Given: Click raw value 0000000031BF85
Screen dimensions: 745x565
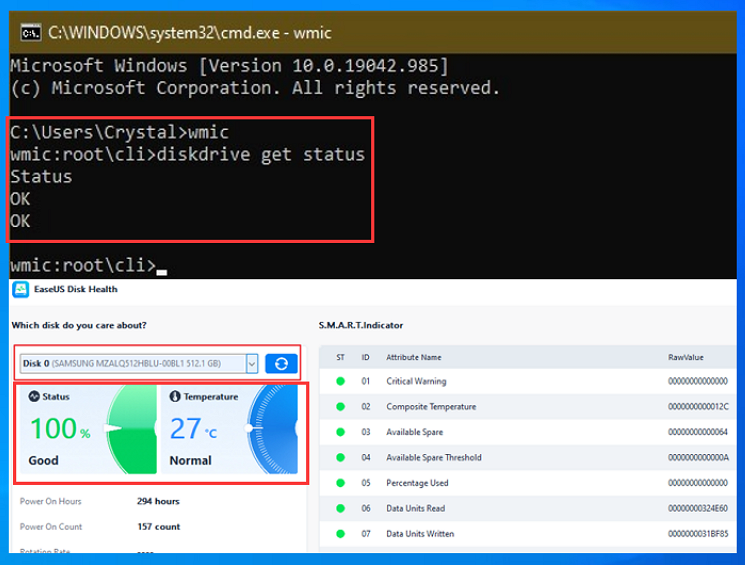Looking at the screenshot, I should click(698, 534).
